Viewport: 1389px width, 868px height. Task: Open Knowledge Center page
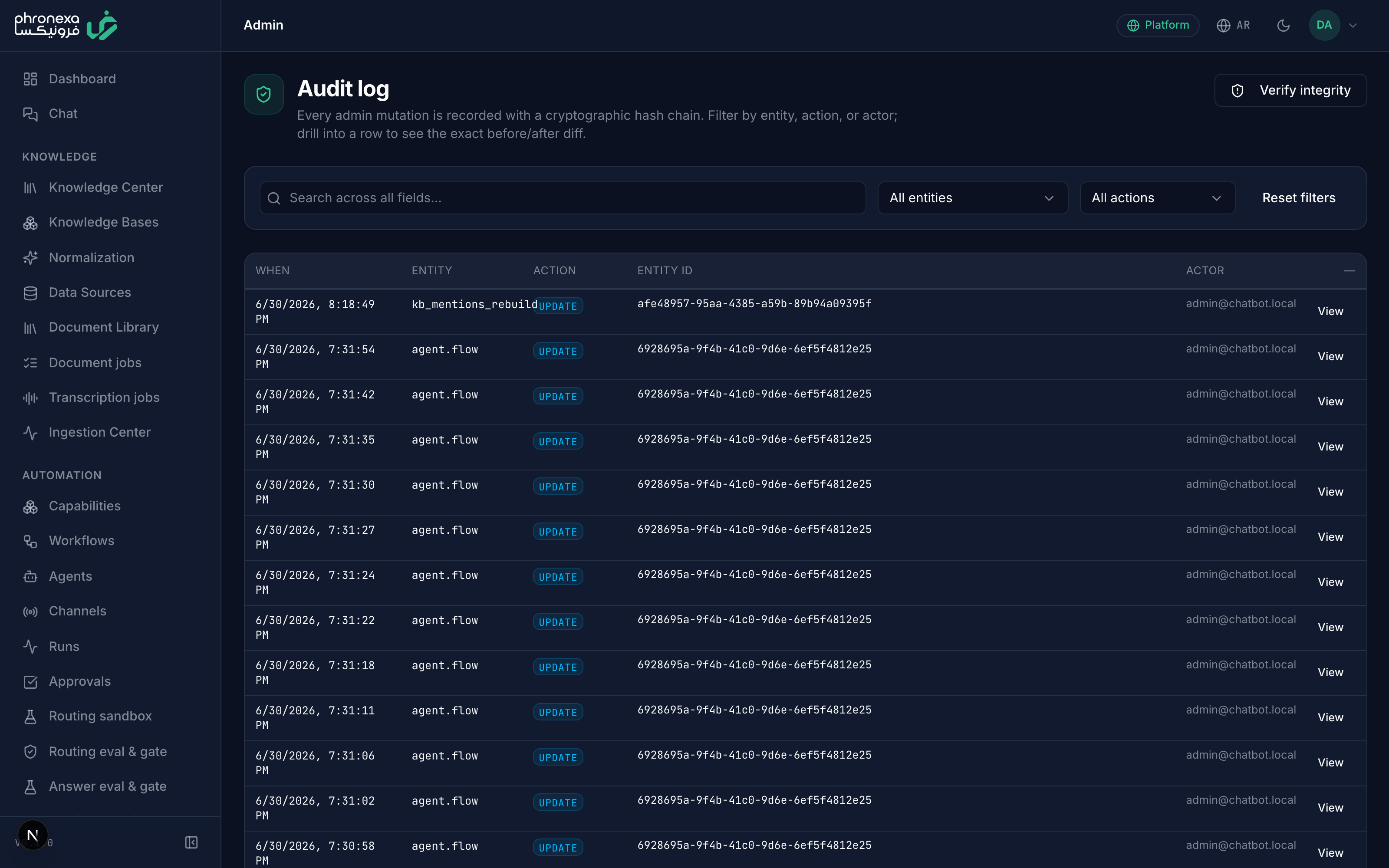(x=105, y=188)
